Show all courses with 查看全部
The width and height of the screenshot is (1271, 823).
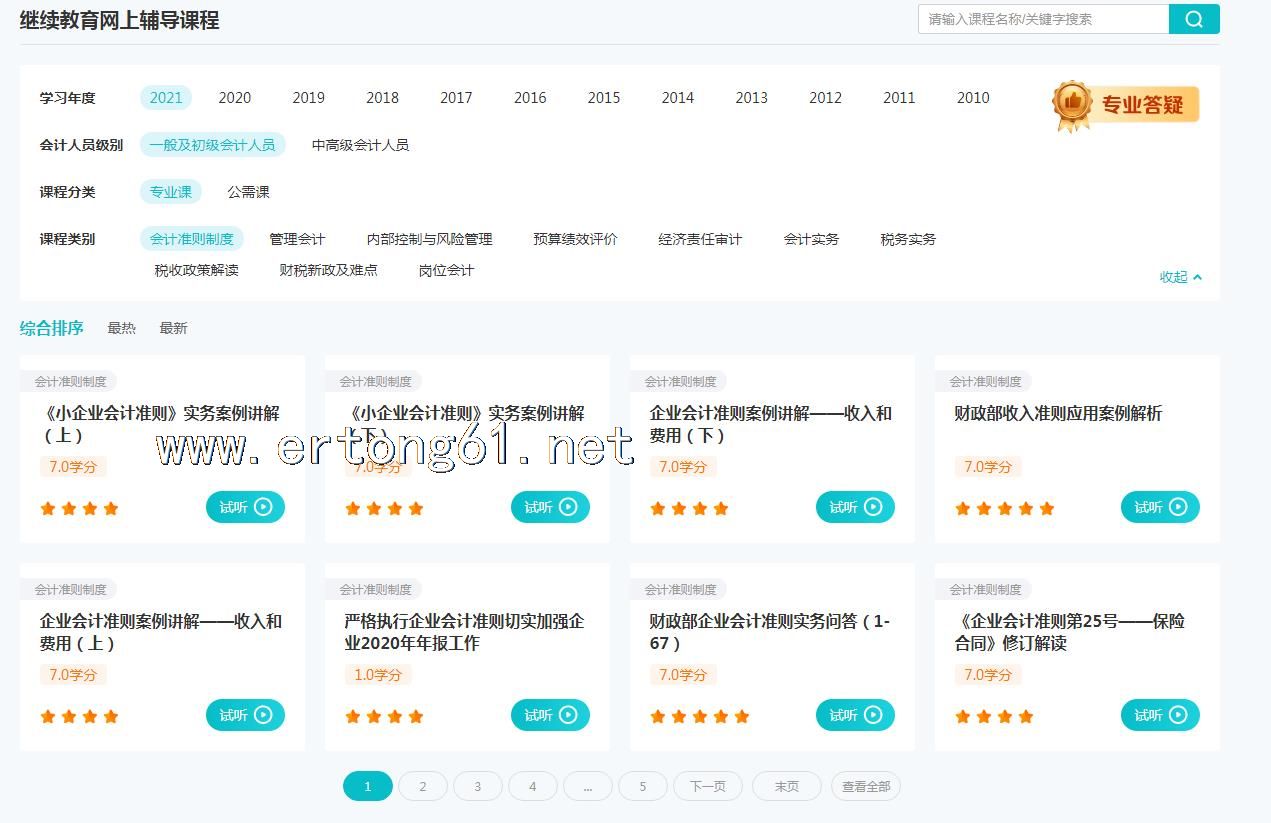pyautogui.click(x=865, y=787)
